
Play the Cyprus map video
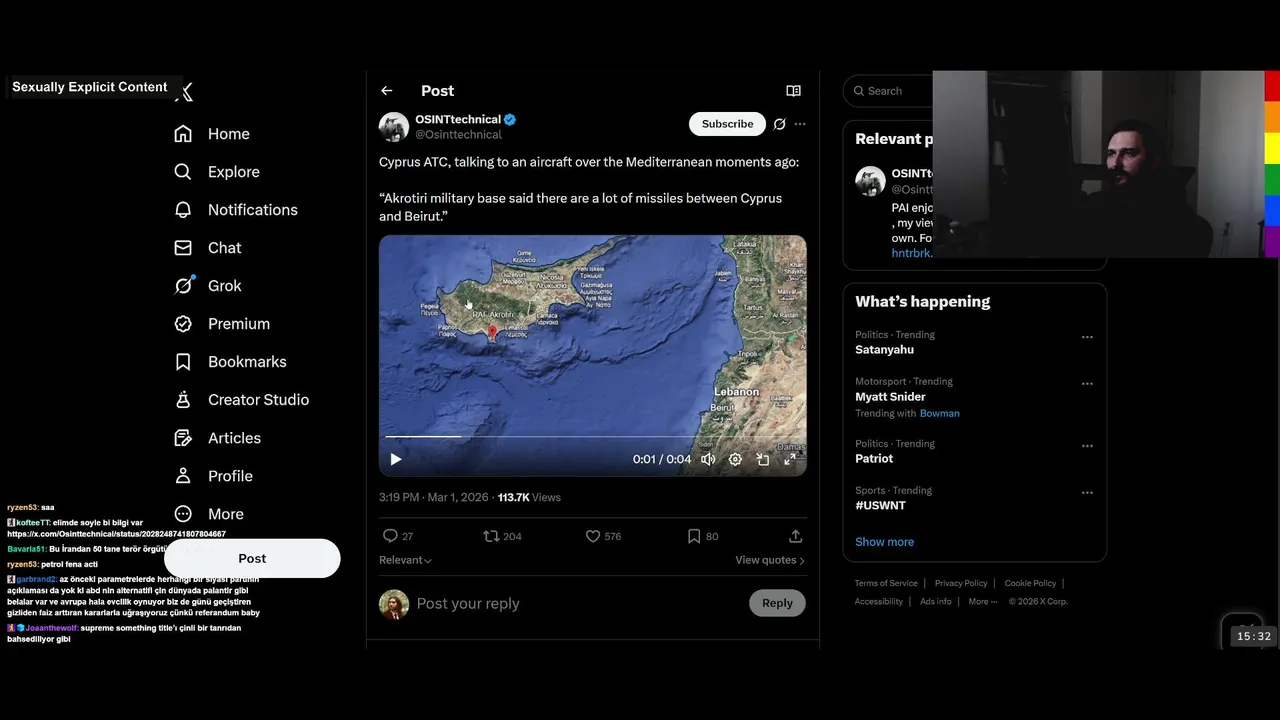click(396, 459)
